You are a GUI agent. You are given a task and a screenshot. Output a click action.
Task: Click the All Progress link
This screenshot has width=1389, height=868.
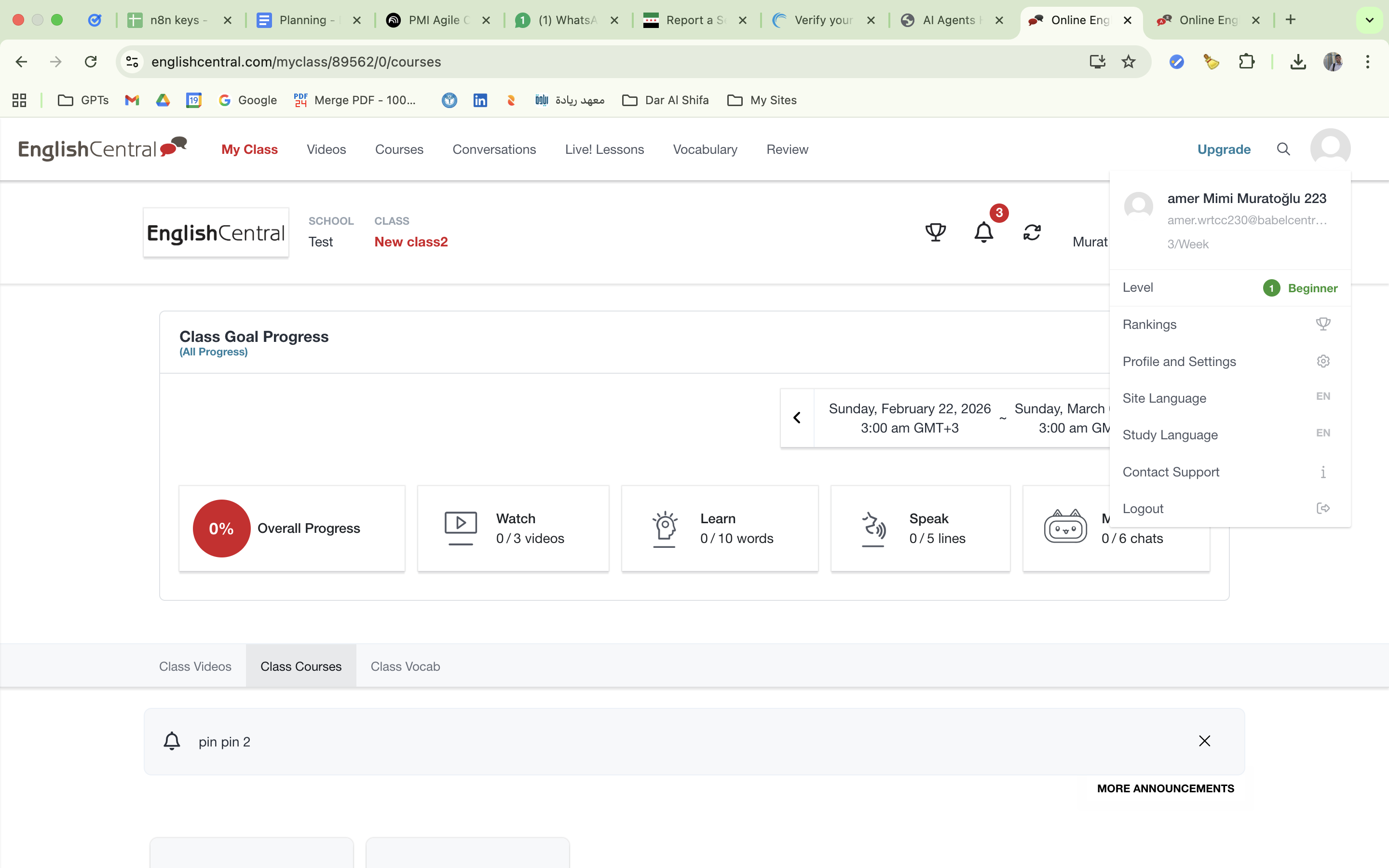click(x=214, y=352)
